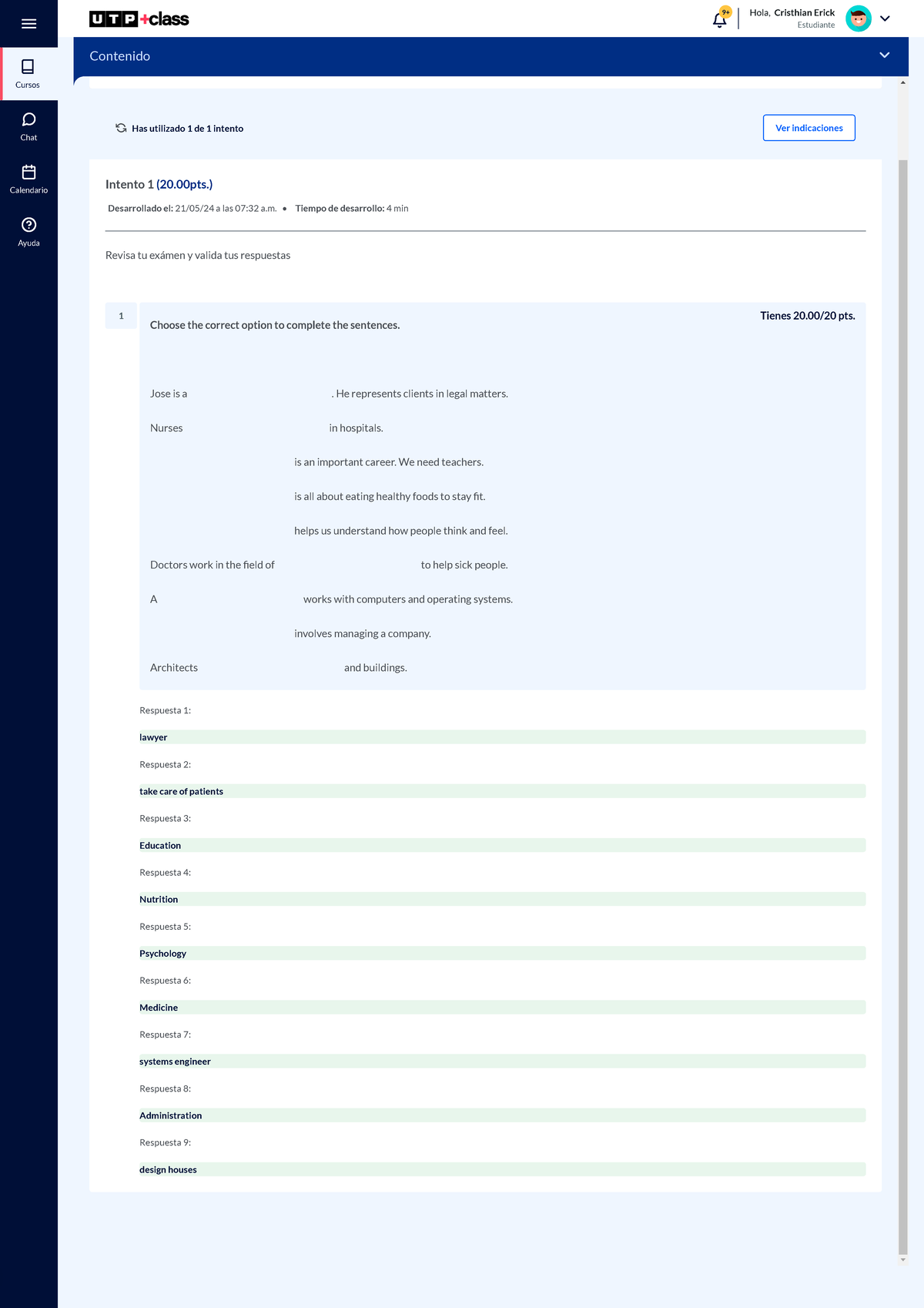Go to Cursos in the sidebar
Screen dimensions: 924x1308
pos(28,74)
